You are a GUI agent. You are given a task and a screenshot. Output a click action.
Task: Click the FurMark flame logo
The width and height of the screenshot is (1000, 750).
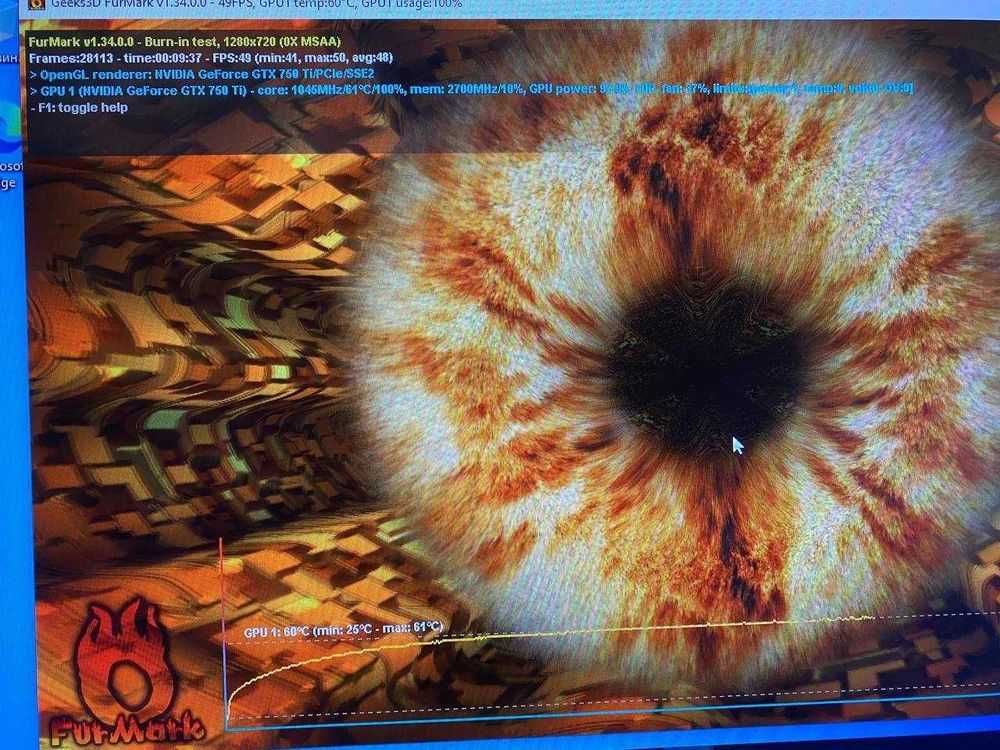pyautogui.click(x=128, y=673)
